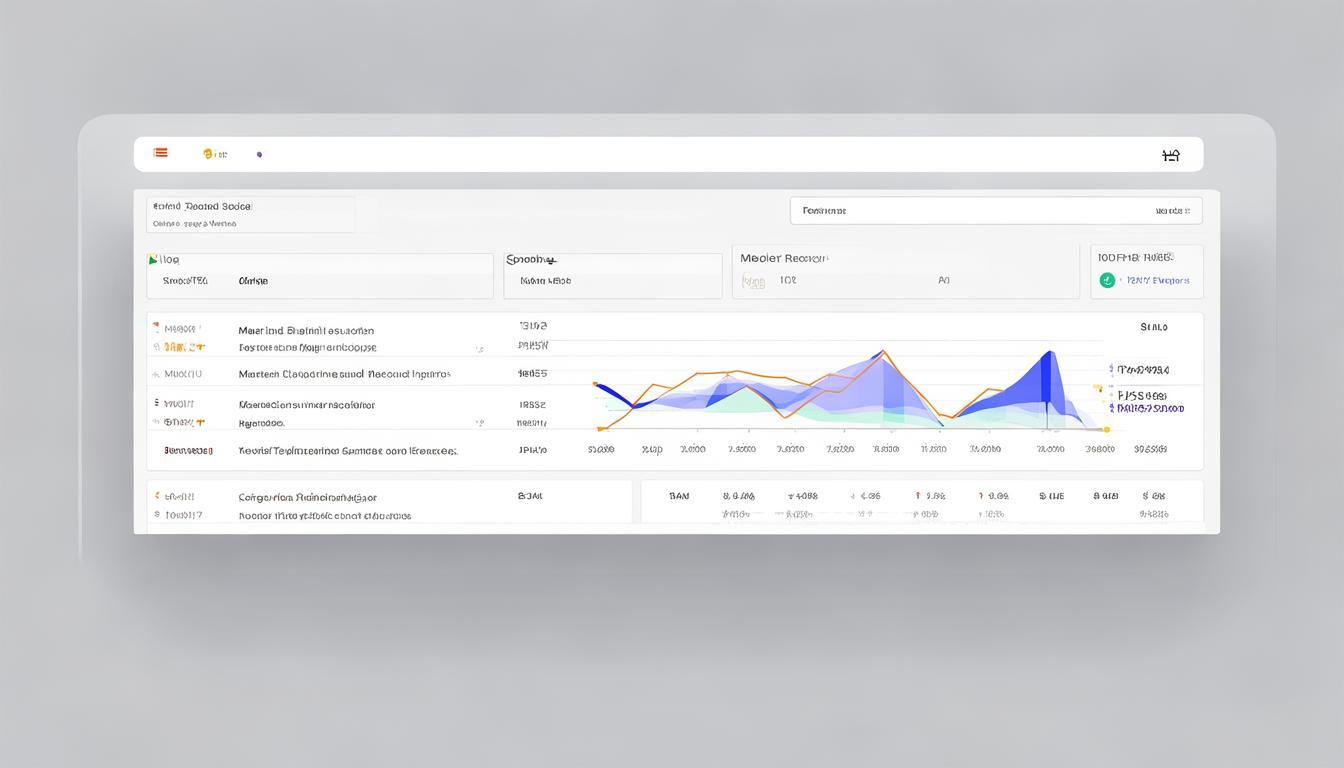
Task: Click the green circle icon in top-right card
Action: point(1107,281)
